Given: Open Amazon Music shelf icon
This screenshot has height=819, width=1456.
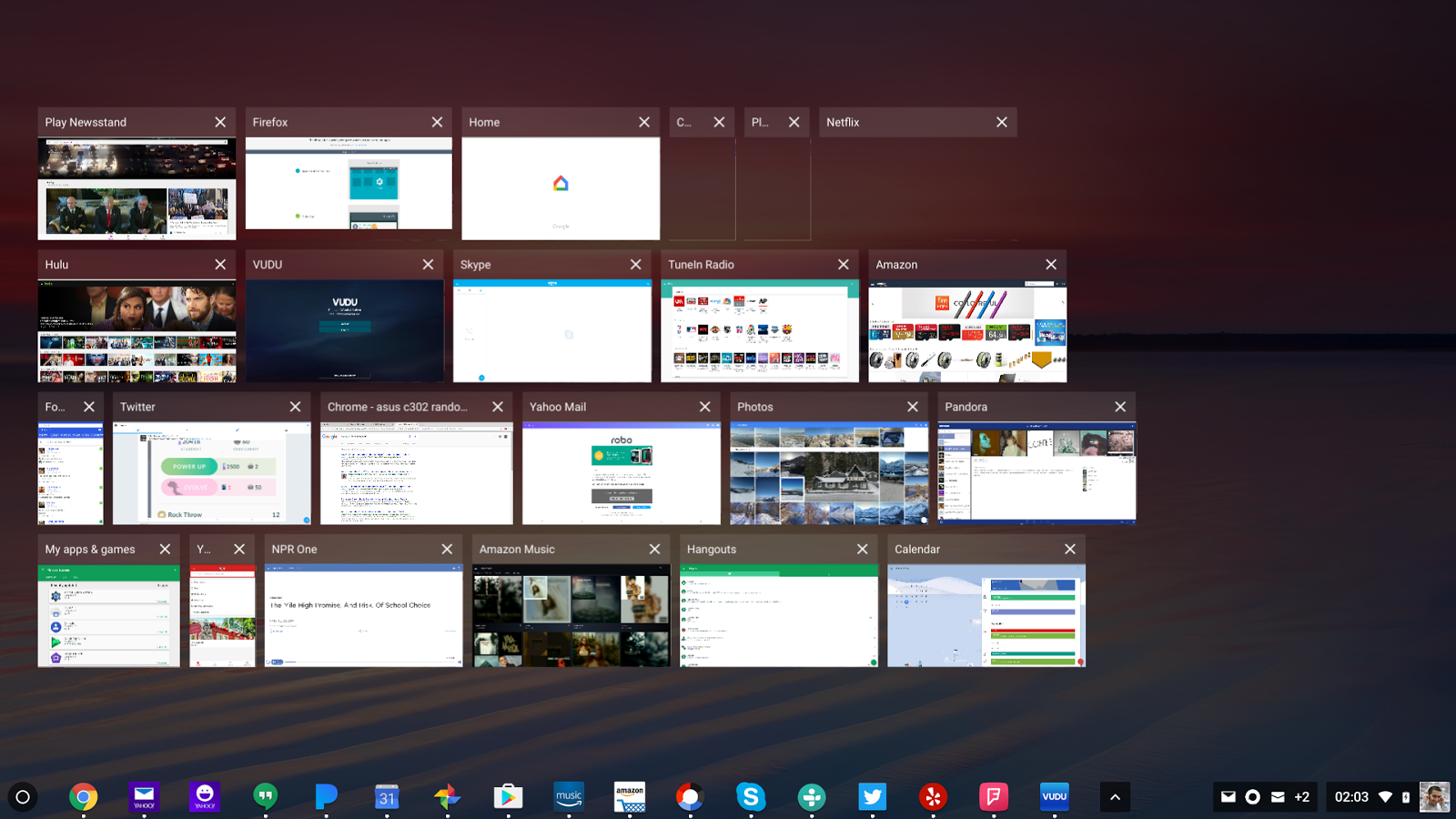Looking at the screenshot, I should pyautogui.click(x=569, y=797).
